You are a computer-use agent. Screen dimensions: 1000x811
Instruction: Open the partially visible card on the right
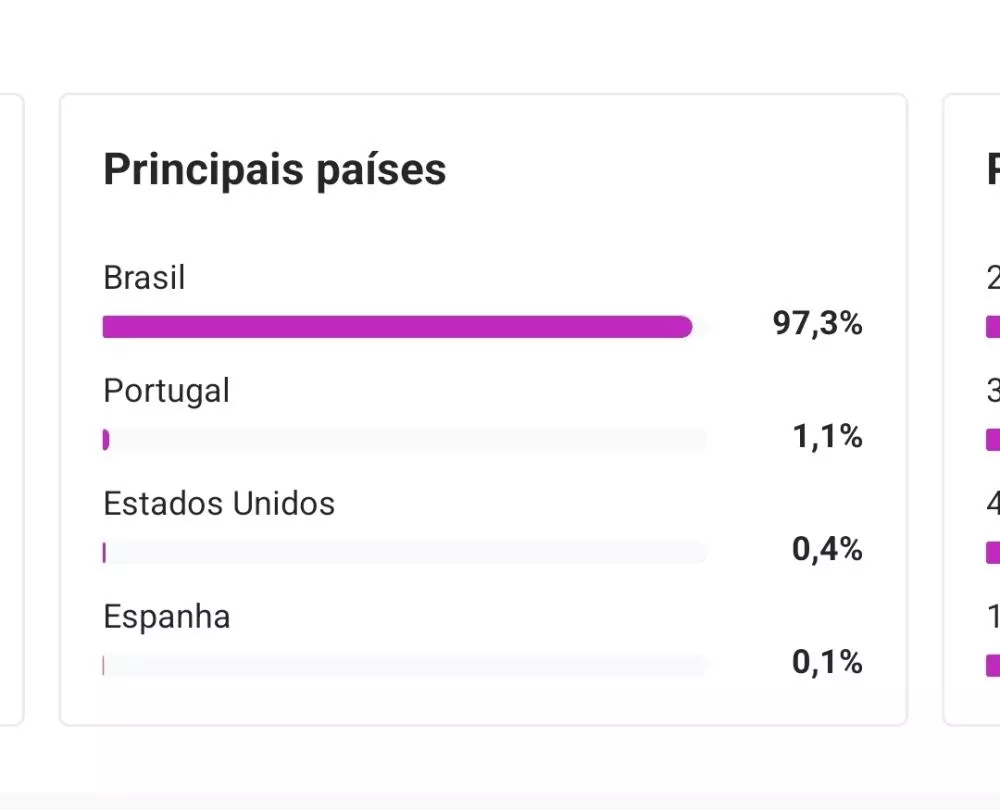coord(973,410)
